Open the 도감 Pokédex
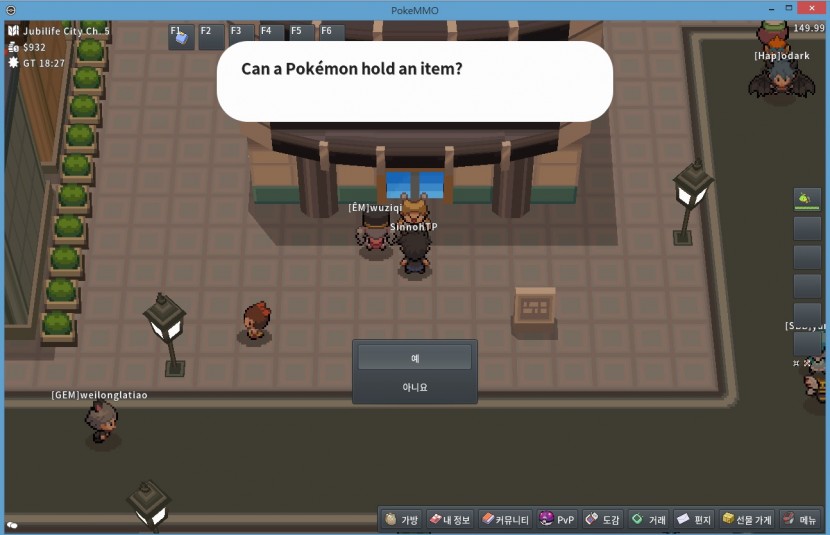 [602, 520]
